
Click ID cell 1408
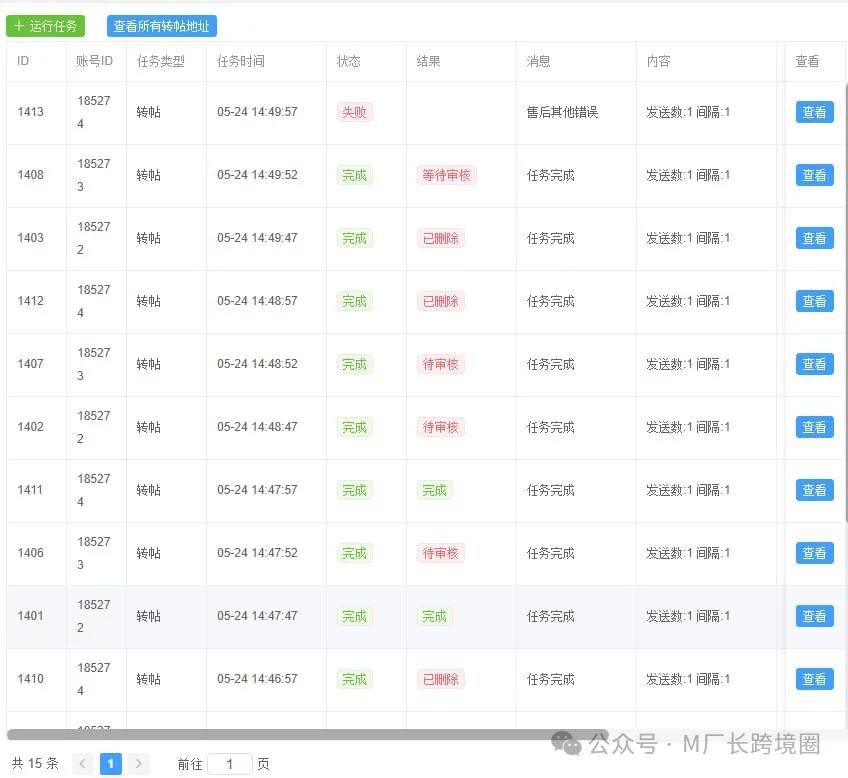point(30,175)
